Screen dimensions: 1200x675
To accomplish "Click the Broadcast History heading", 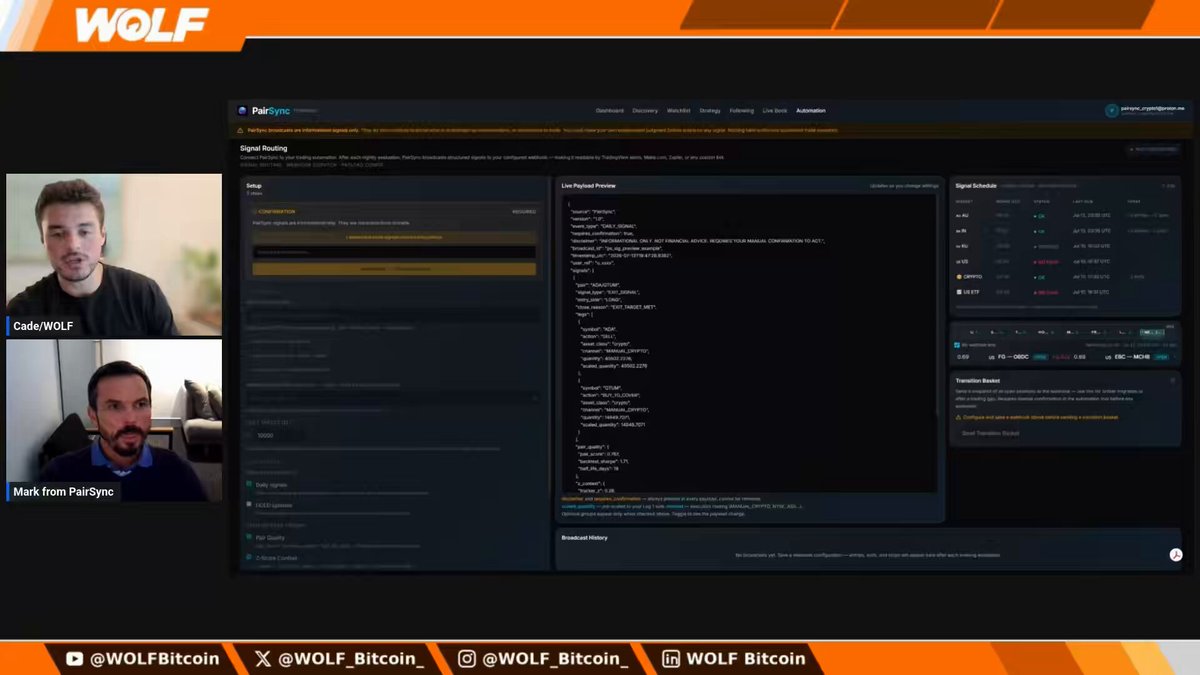I will (x=585, y=538).
